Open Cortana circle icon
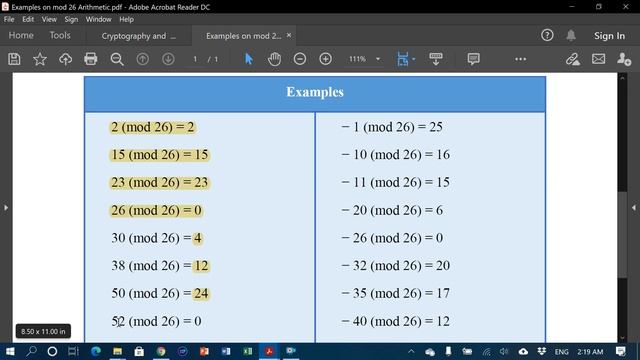Image resolution: width=640 pixels, height=360 pixels. click(x=52, y=351)
